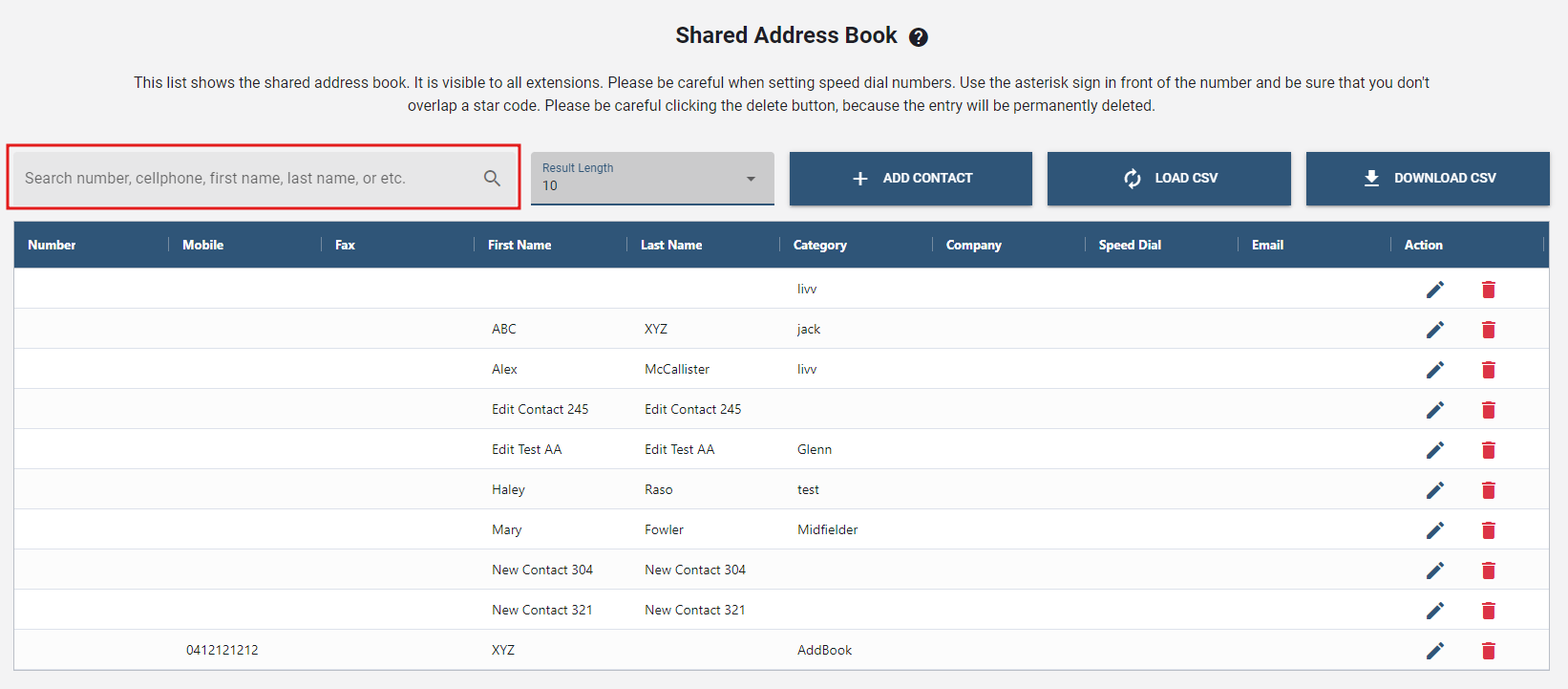Delete the ABC XYZ contact
The image size is (1568, 689).
click(x=1488, y=330)
